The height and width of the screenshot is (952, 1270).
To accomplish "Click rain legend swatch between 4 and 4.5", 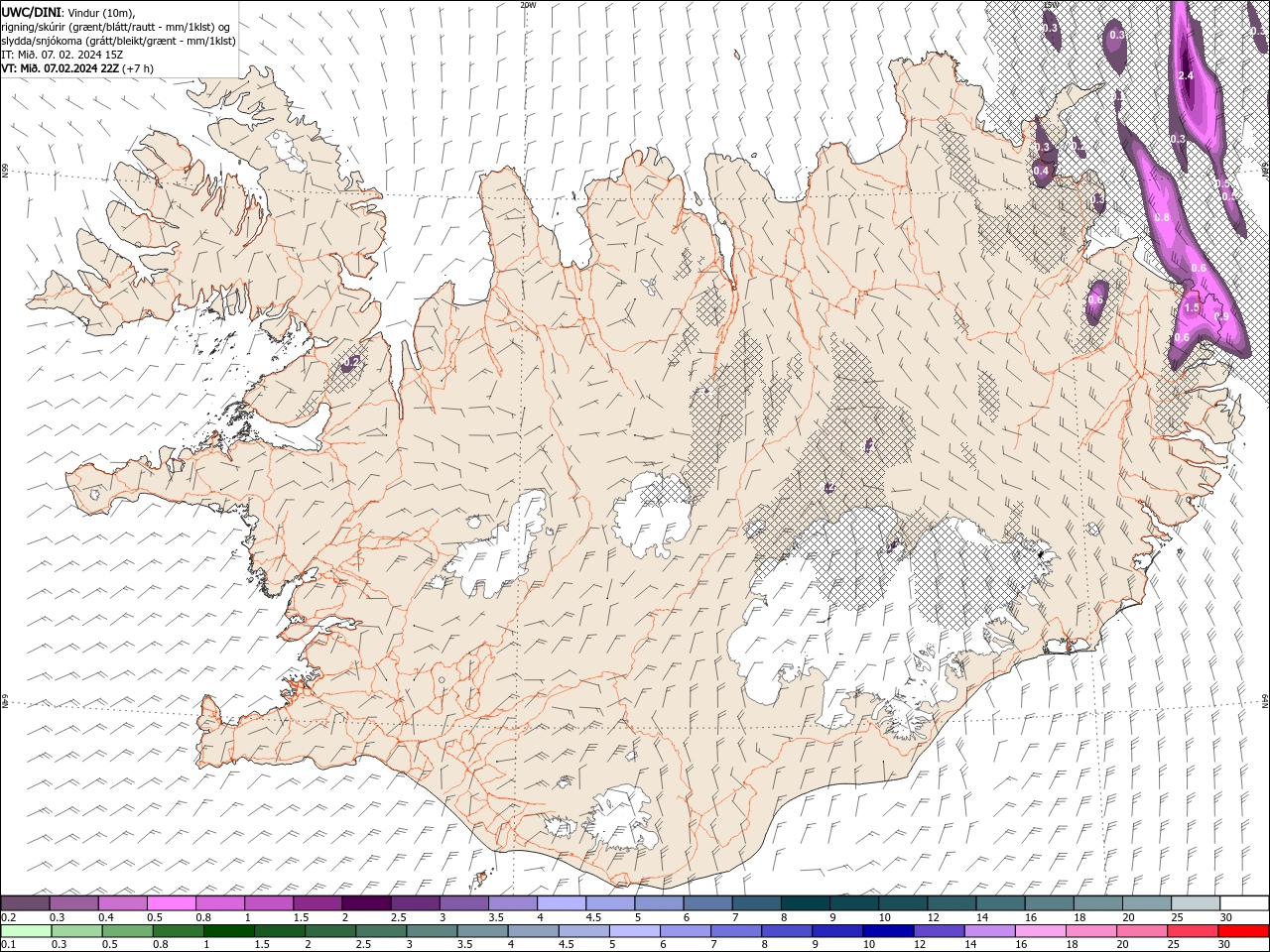I will pos(534,931).
